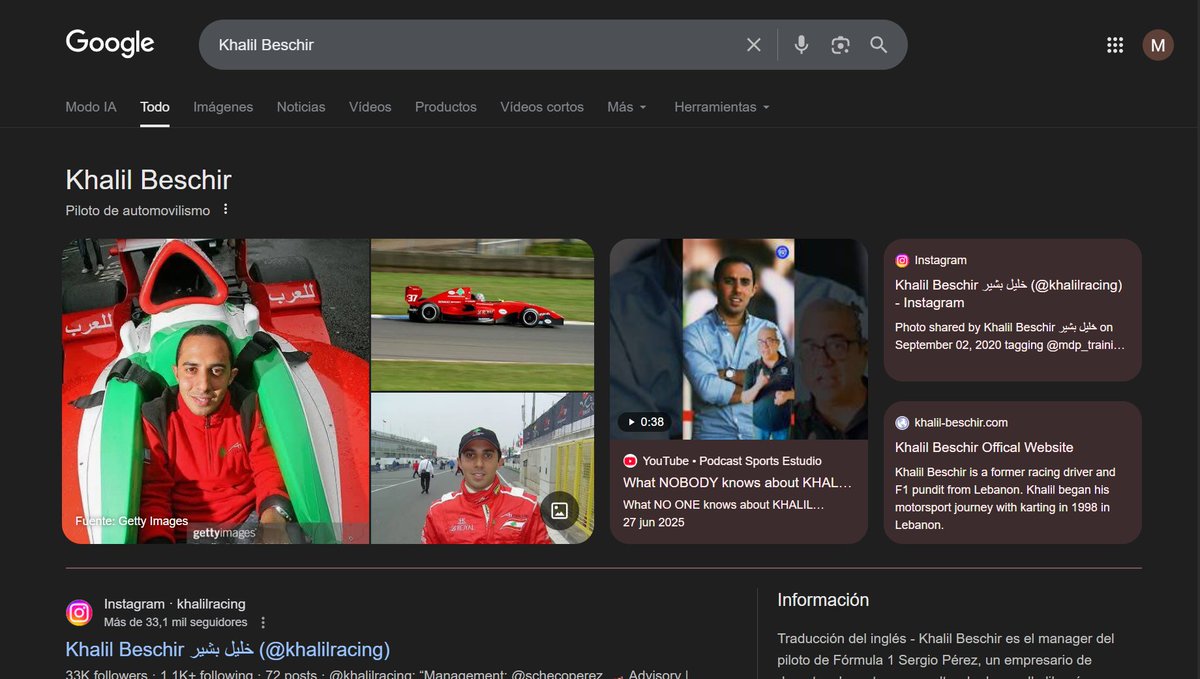Open result link Khalil Beschir (@khalilracing)
Image resolution: width=1200 pixels, height=679 pixels.
click(228, 650)
